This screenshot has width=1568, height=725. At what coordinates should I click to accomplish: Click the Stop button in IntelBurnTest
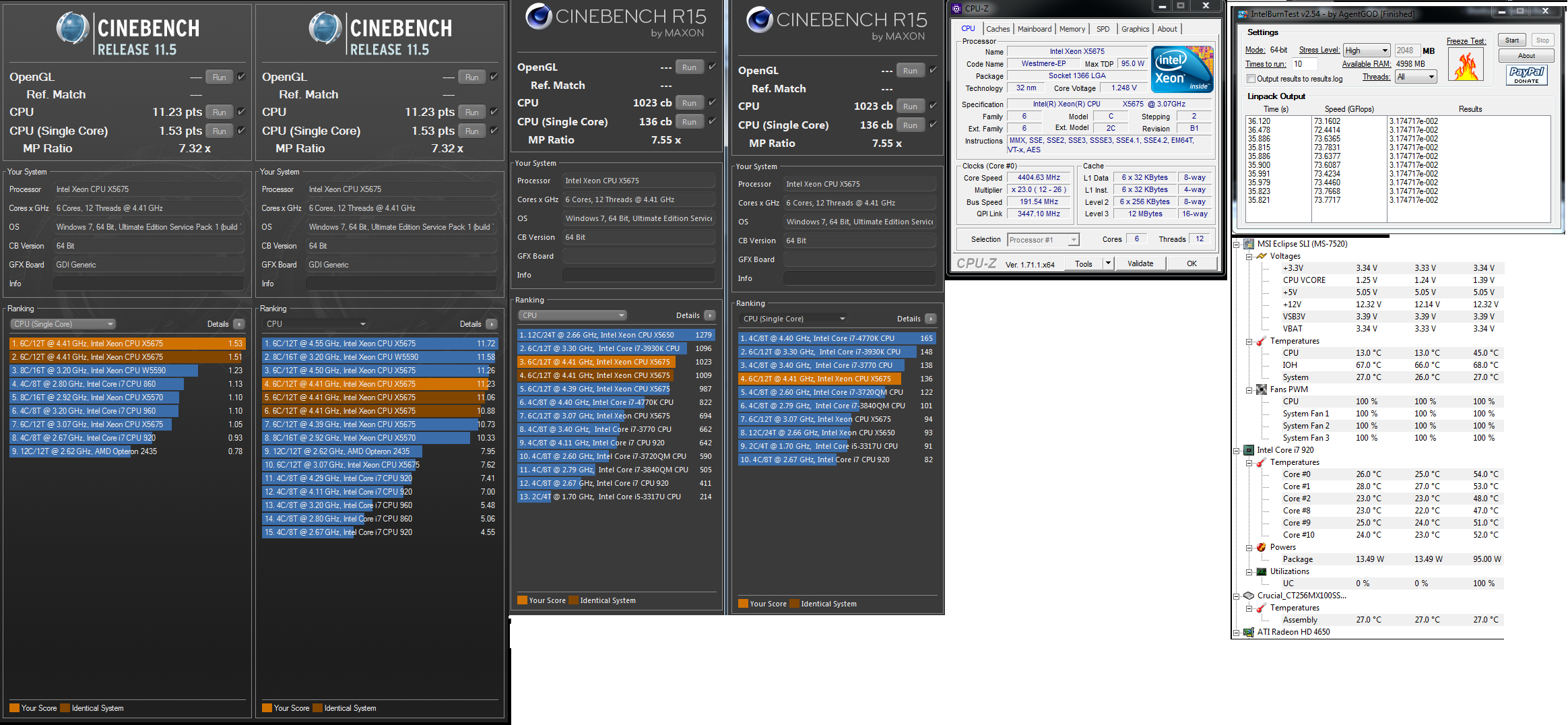[x=1542, y=40]
